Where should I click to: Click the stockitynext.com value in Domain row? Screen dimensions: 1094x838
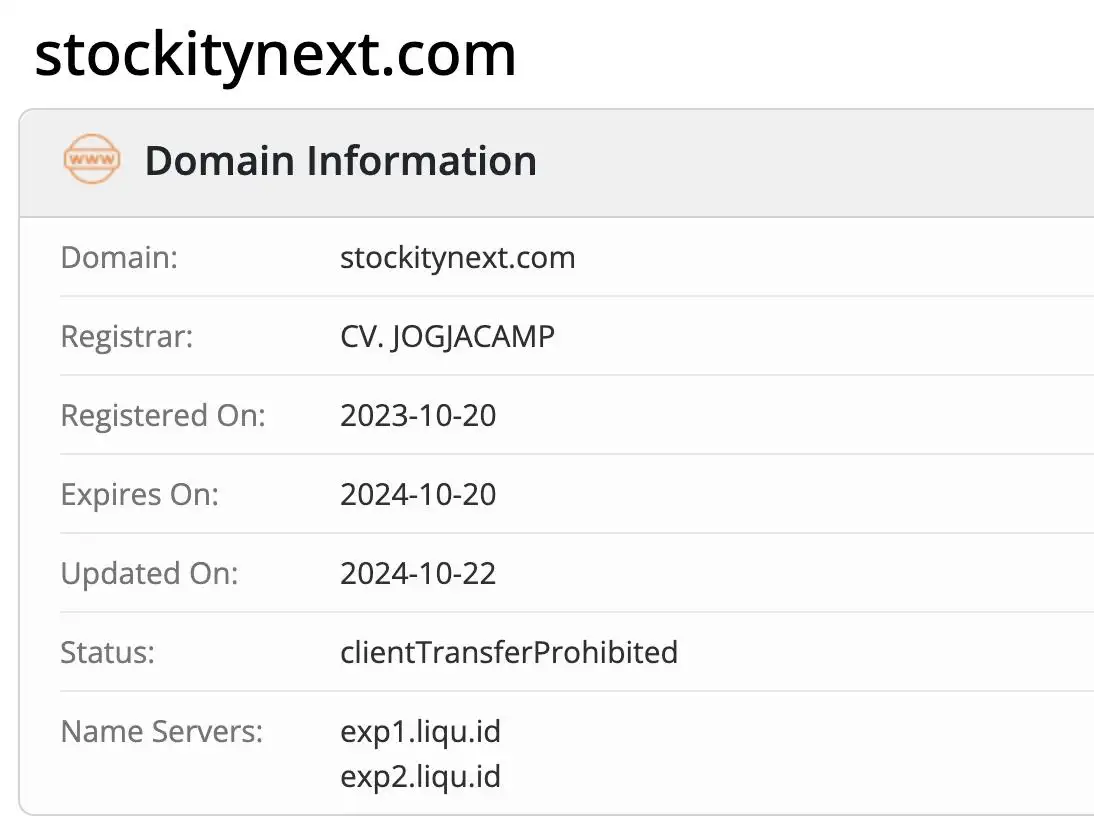457,258
